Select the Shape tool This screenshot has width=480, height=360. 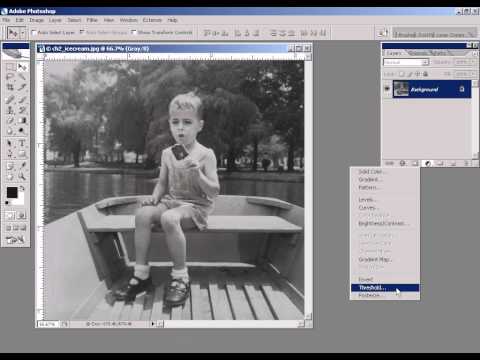22,154
